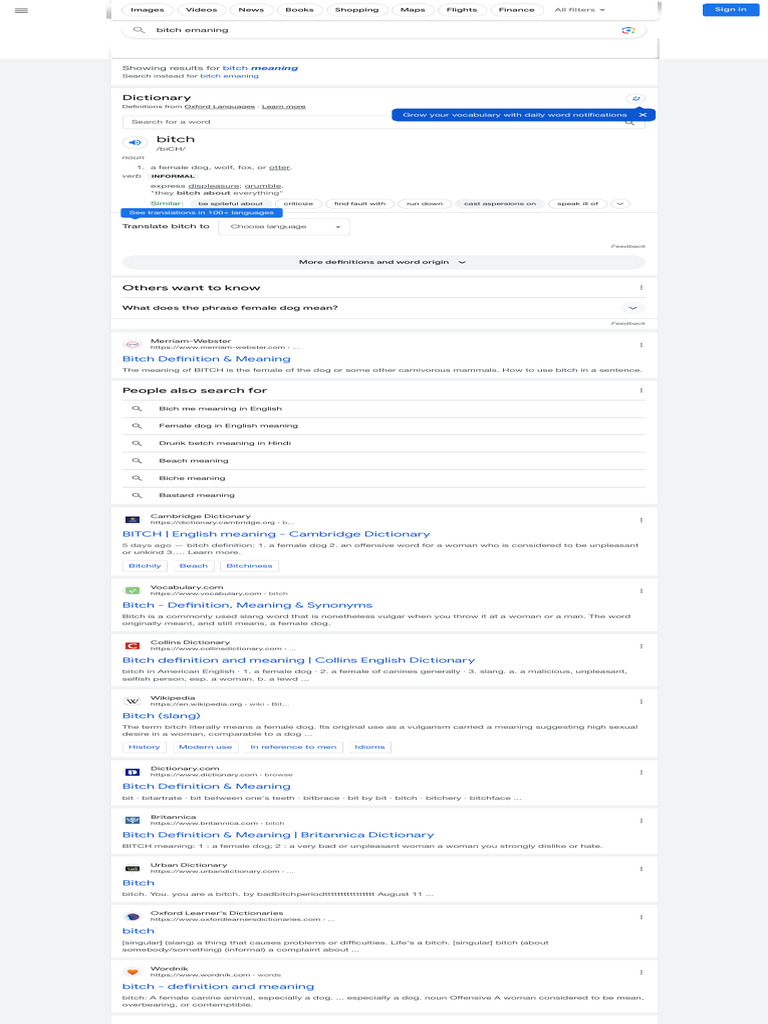Click the magnifier icon in search box
Image resolution: width=768 pixels, height=1024 pixels.
coord(139,30)
